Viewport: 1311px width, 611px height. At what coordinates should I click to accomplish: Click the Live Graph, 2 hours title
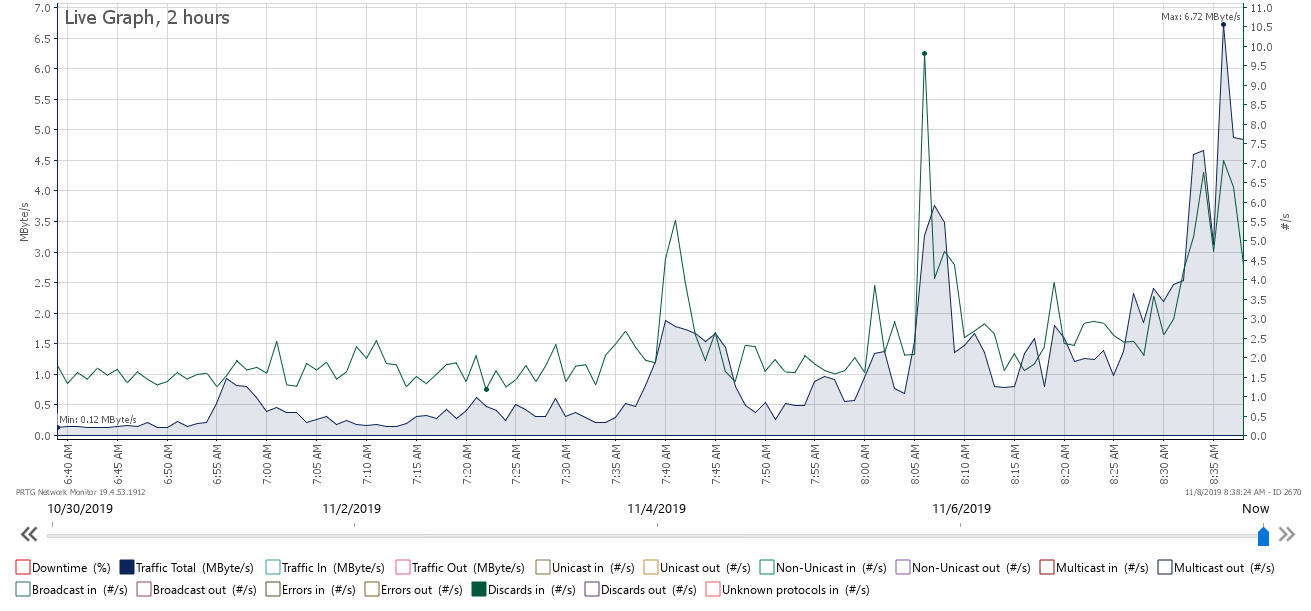[148, 17]
